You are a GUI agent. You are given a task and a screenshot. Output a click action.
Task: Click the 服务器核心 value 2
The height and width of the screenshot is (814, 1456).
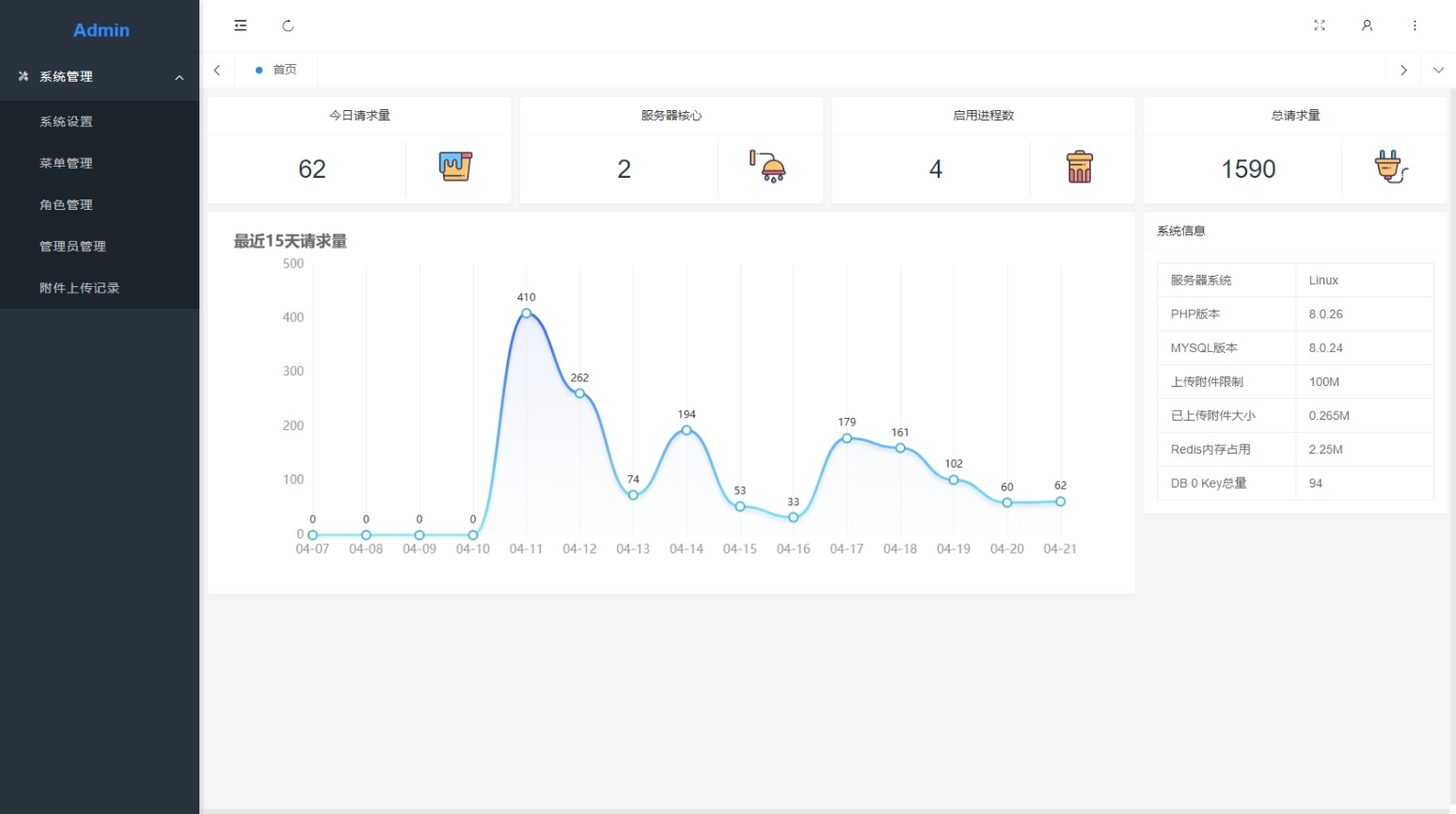tap(624, 168)
